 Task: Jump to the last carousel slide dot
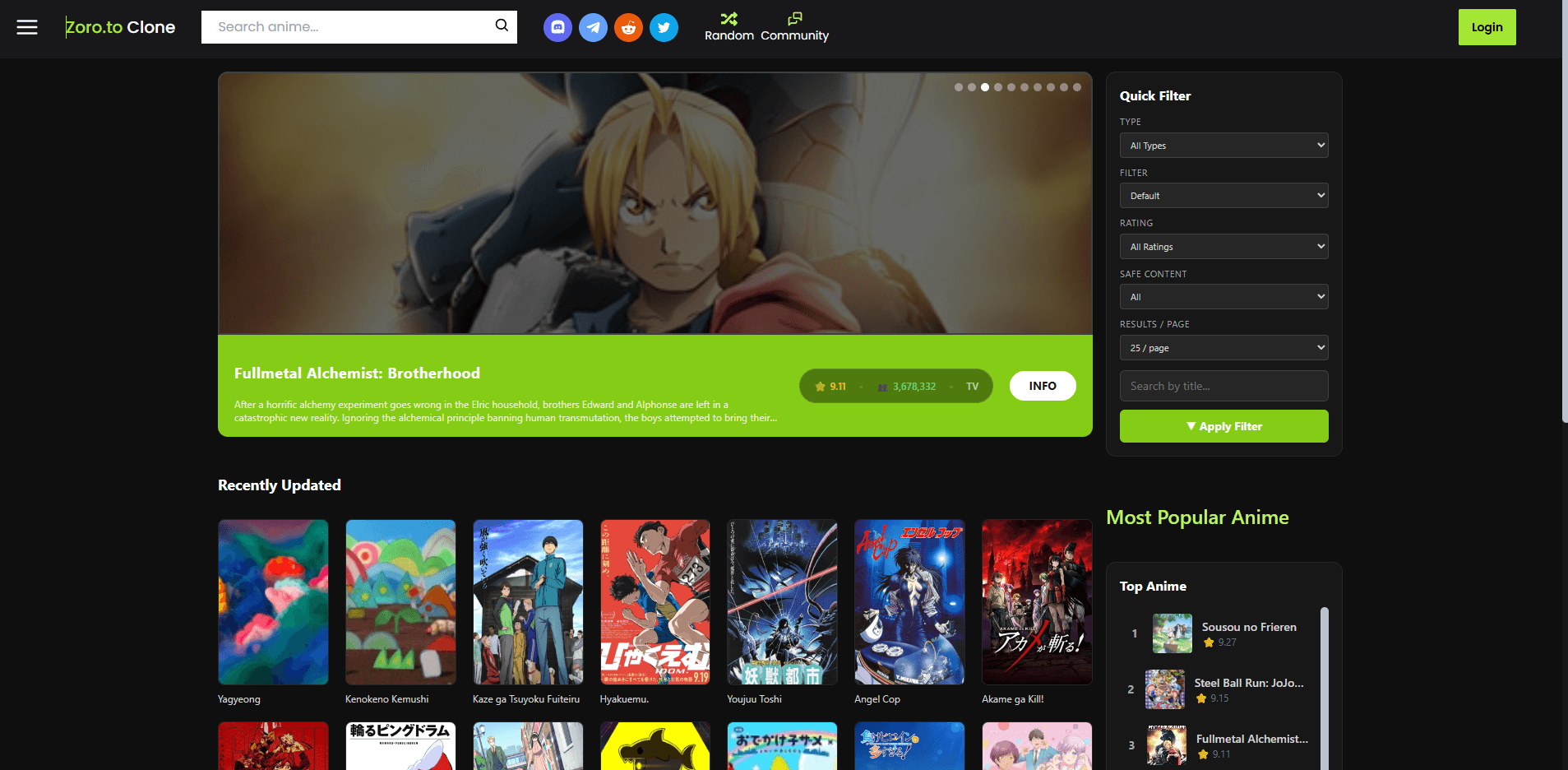[1077, 87]
